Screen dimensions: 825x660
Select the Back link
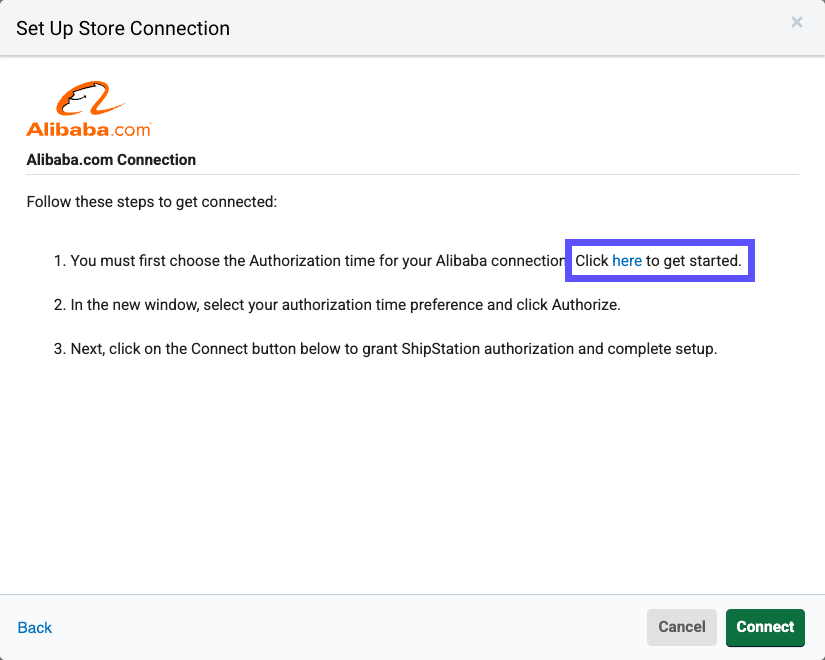(x=34, y=627)
